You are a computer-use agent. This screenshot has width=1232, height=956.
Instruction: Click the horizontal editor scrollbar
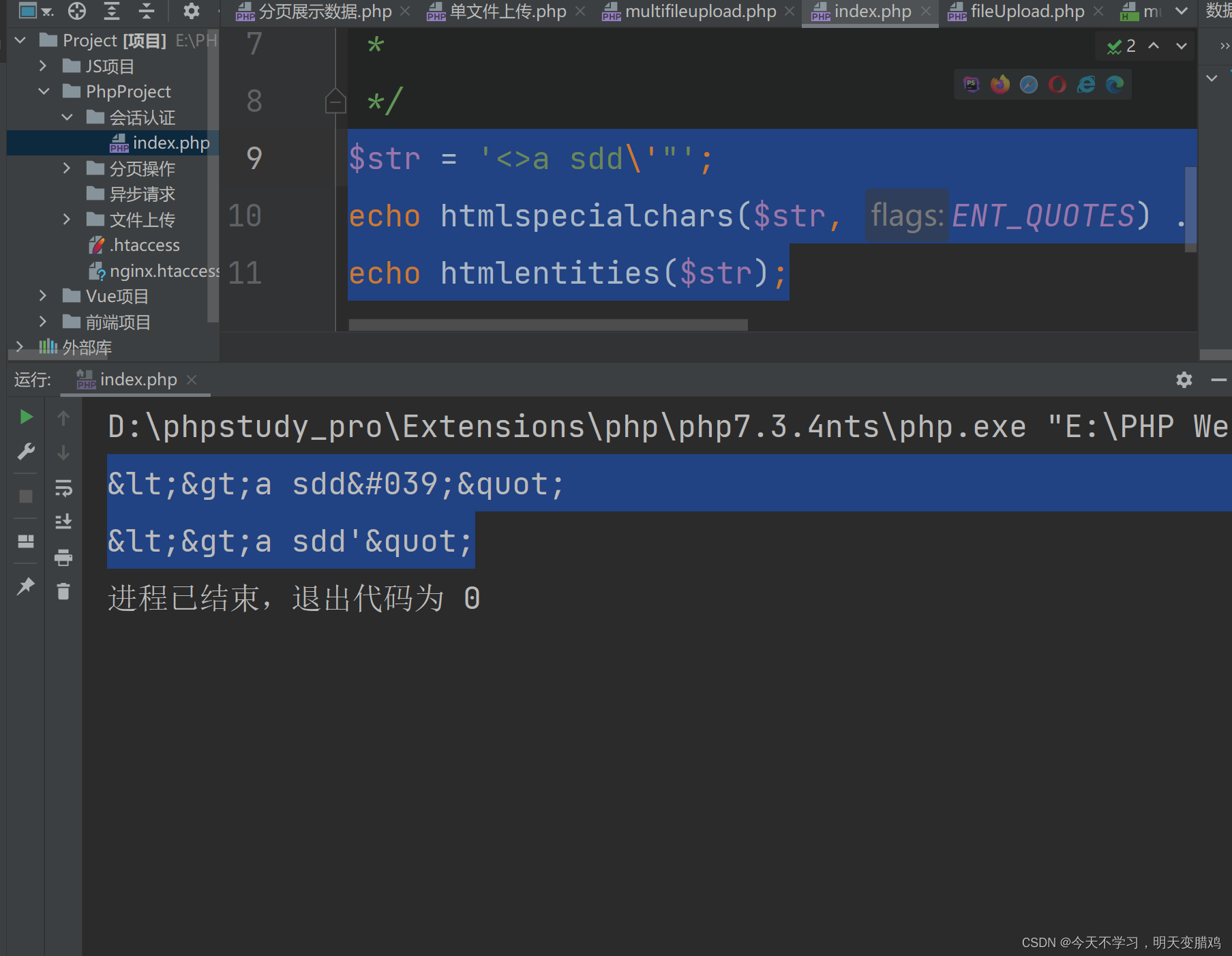coord(548,325)
